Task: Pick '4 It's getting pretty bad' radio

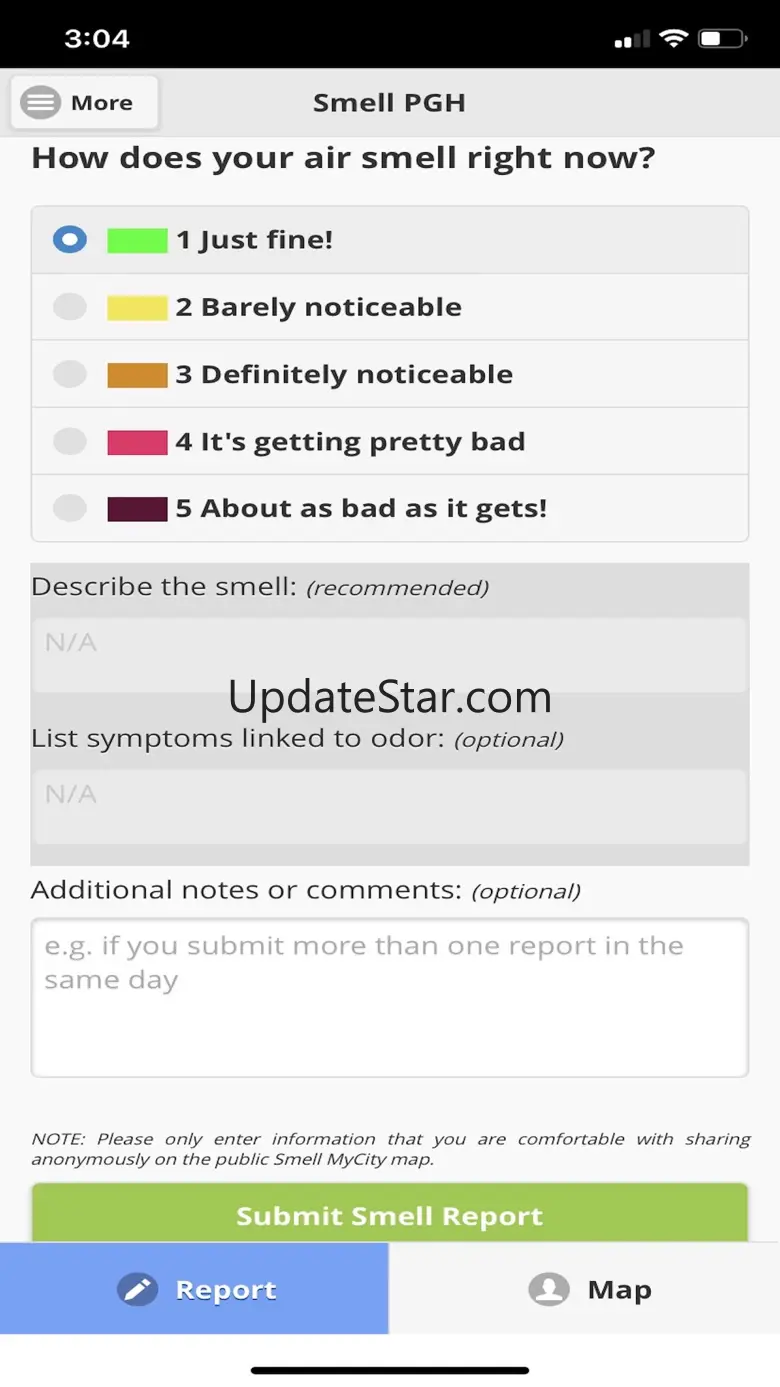Action: click(70, 441)
